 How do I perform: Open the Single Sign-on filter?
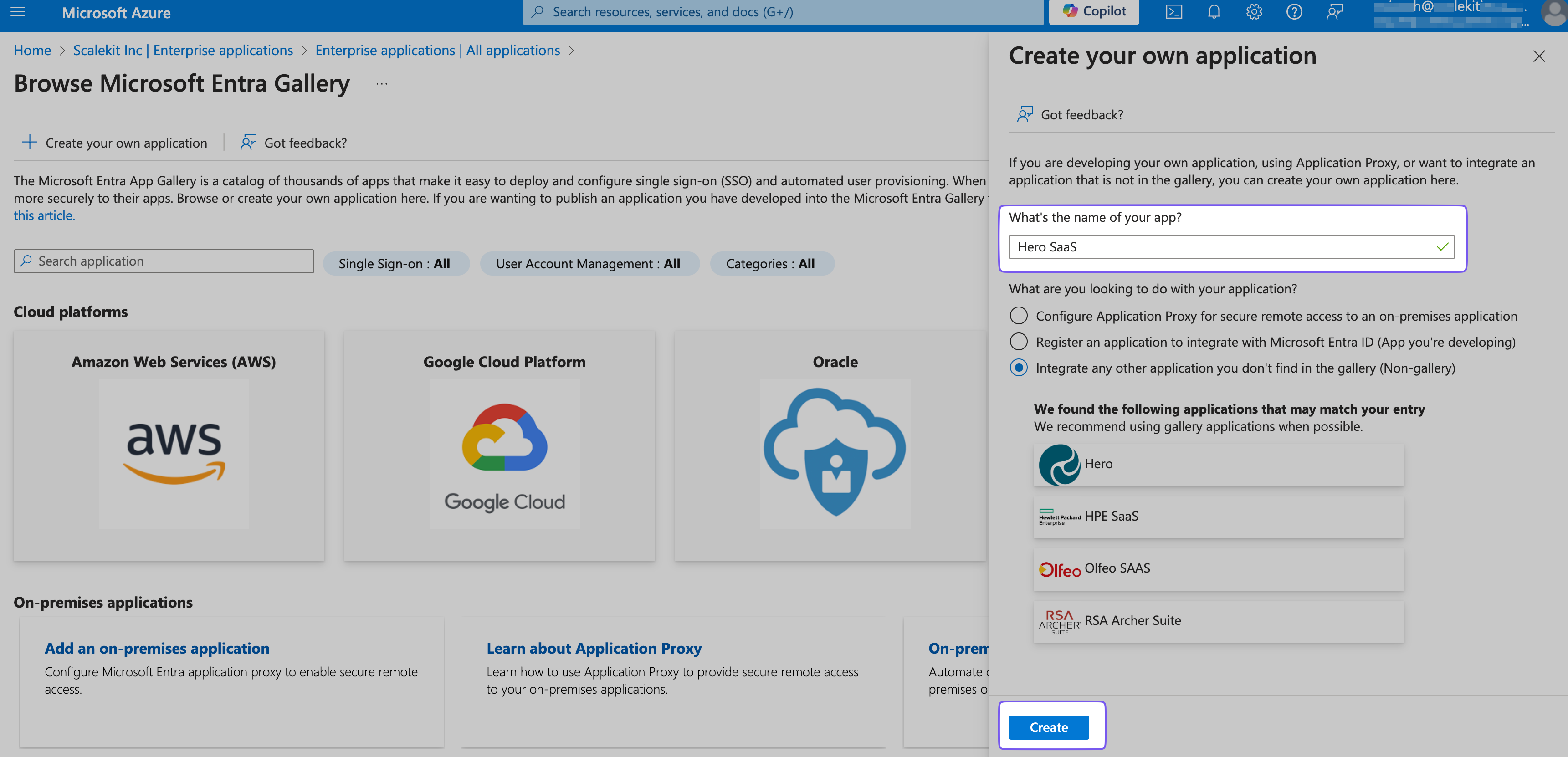[396, 263]
